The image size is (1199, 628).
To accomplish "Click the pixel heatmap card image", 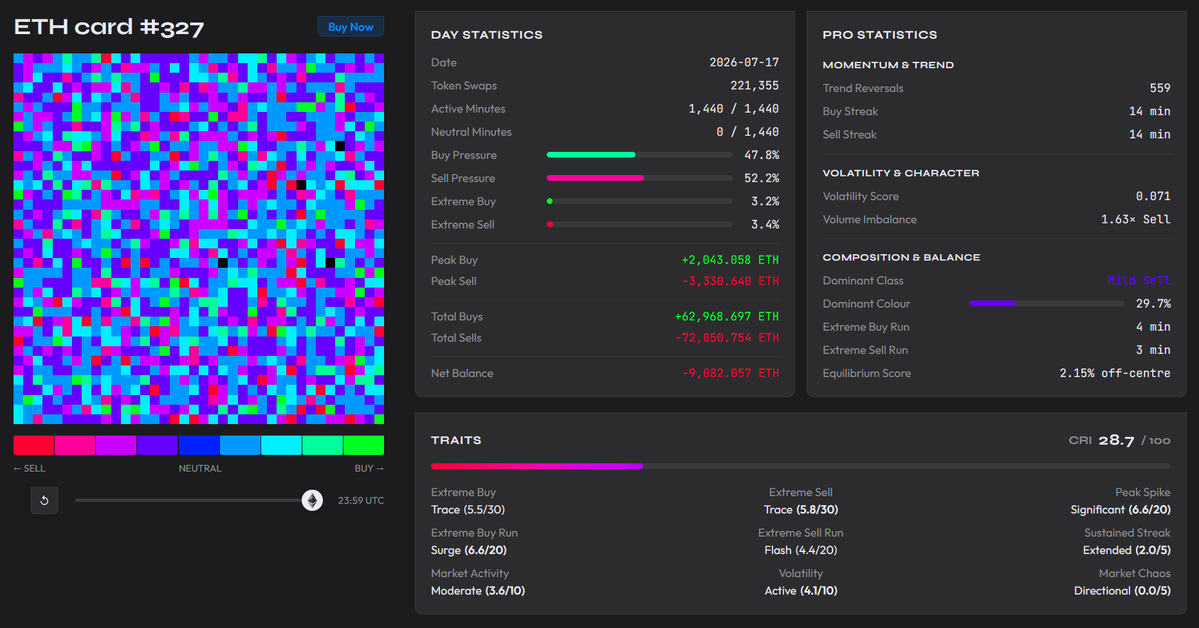I will pos(199,239).
